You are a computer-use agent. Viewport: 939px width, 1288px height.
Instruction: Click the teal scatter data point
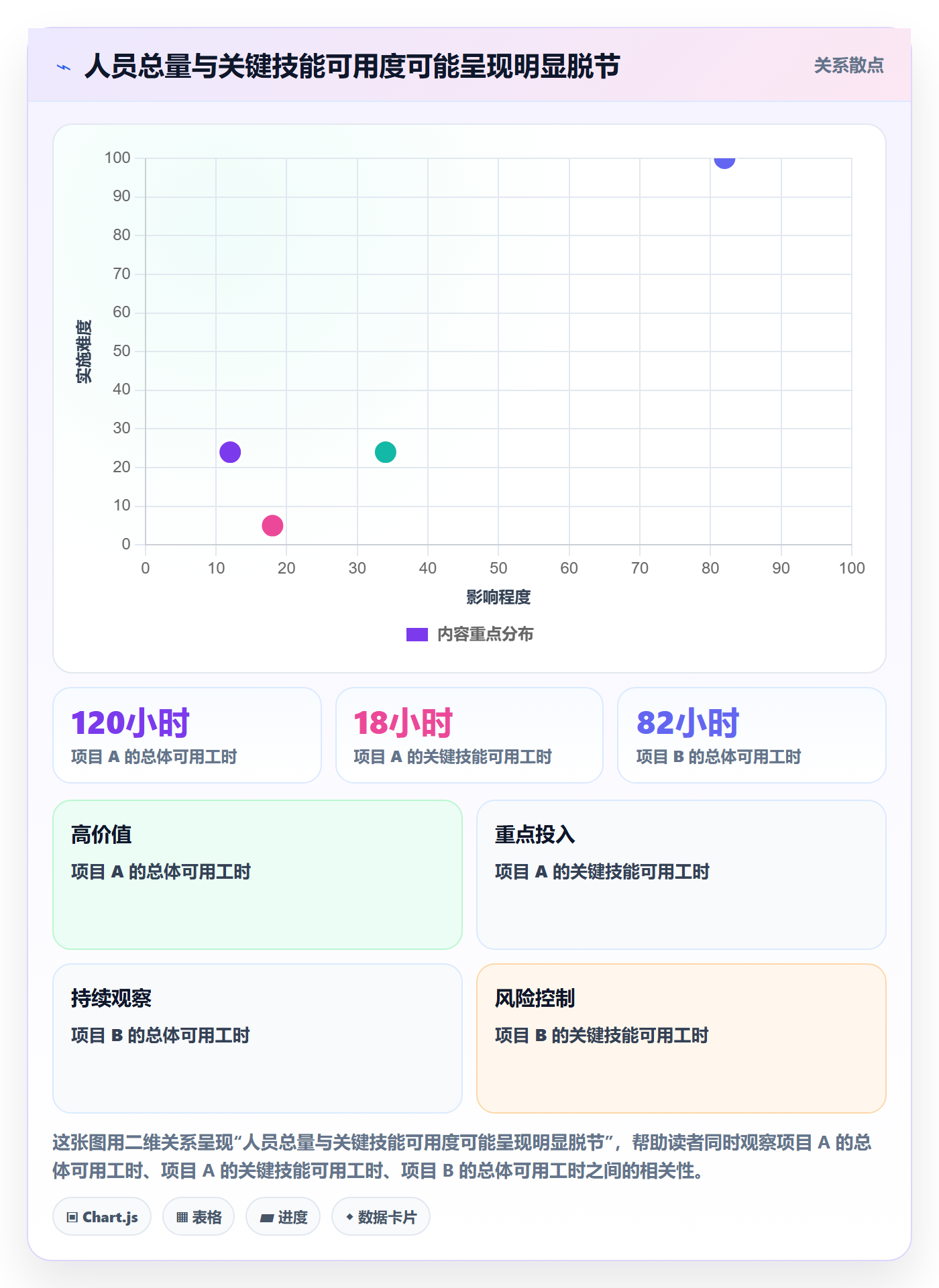tap(386, 452)
